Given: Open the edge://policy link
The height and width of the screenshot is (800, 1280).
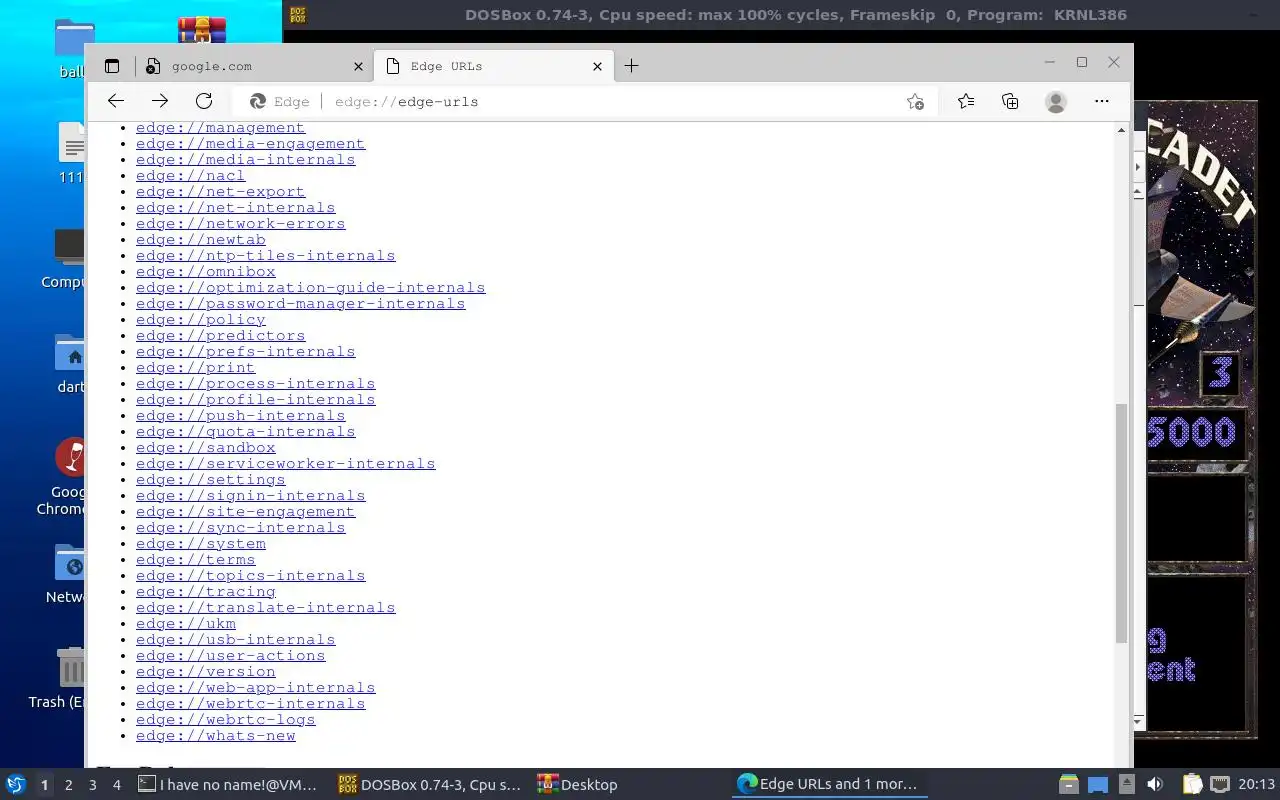Looking at the screenshot, I should point(200,319).
